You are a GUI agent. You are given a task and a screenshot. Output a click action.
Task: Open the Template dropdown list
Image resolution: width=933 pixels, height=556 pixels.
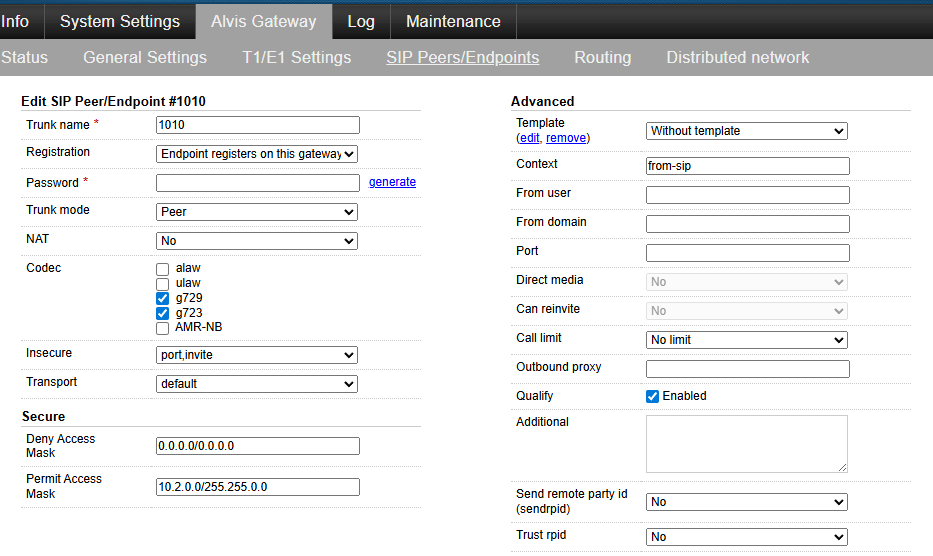746,131
